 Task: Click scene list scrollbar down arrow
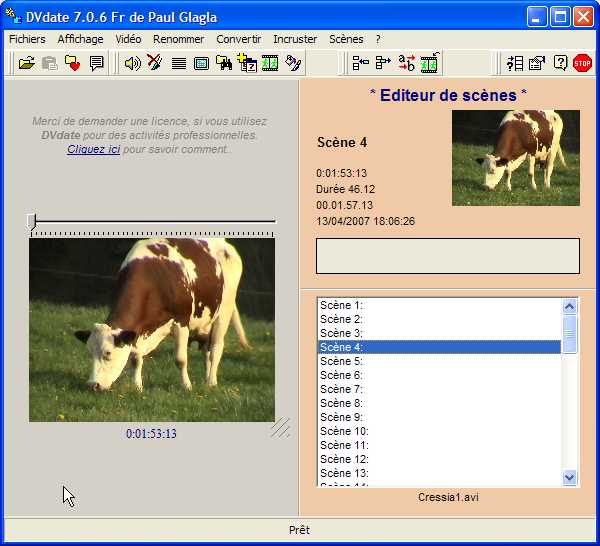point(569,478)
